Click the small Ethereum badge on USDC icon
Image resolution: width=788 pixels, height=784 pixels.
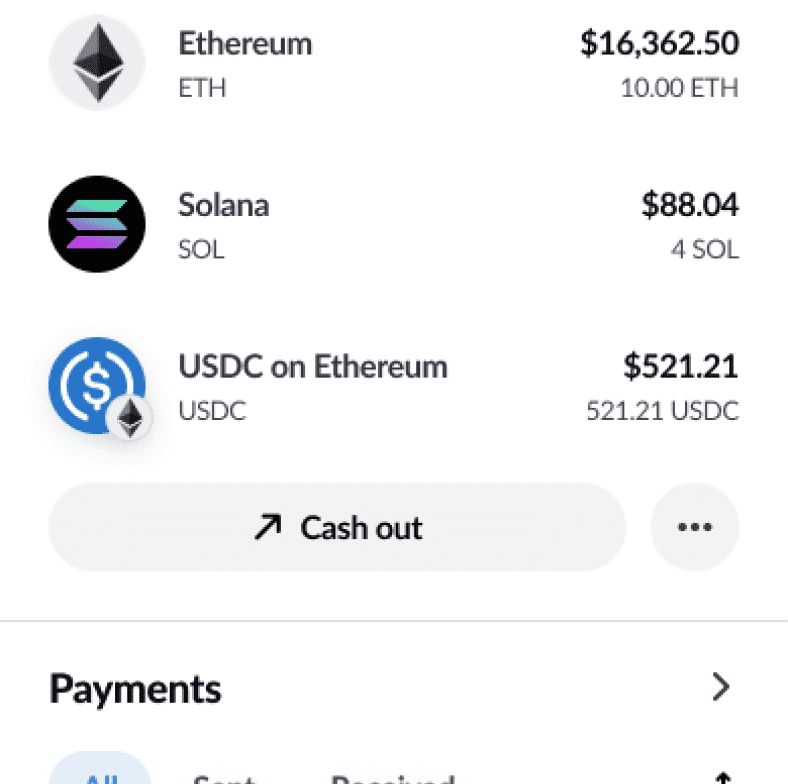coord(130,418)
